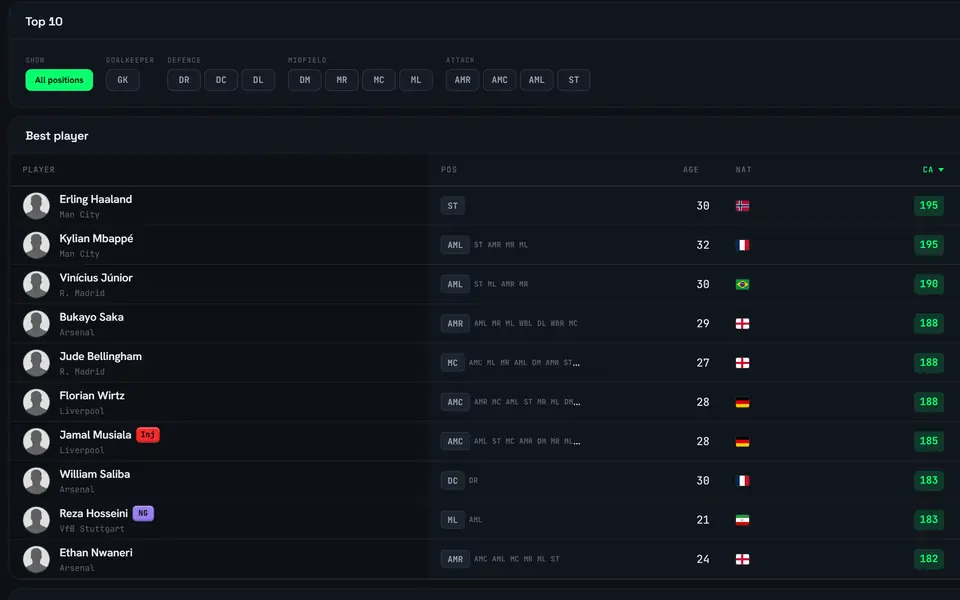
Task: Click the England flag in Ethan Nwaneri's row
Action: click(742, 559)
